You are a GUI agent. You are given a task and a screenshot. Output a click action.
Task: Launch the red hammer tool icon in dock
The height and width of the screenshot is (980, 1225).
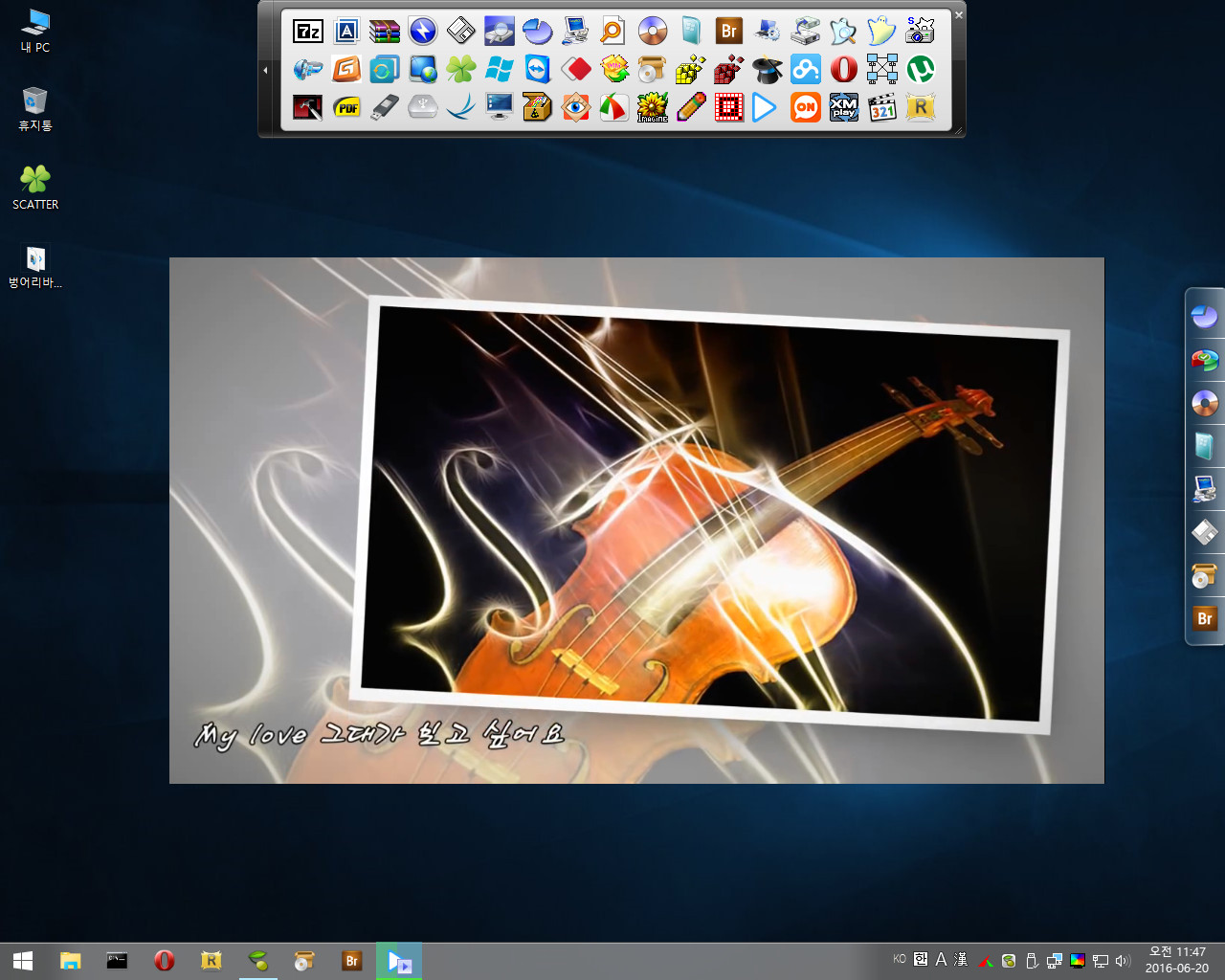pos(308,107)
